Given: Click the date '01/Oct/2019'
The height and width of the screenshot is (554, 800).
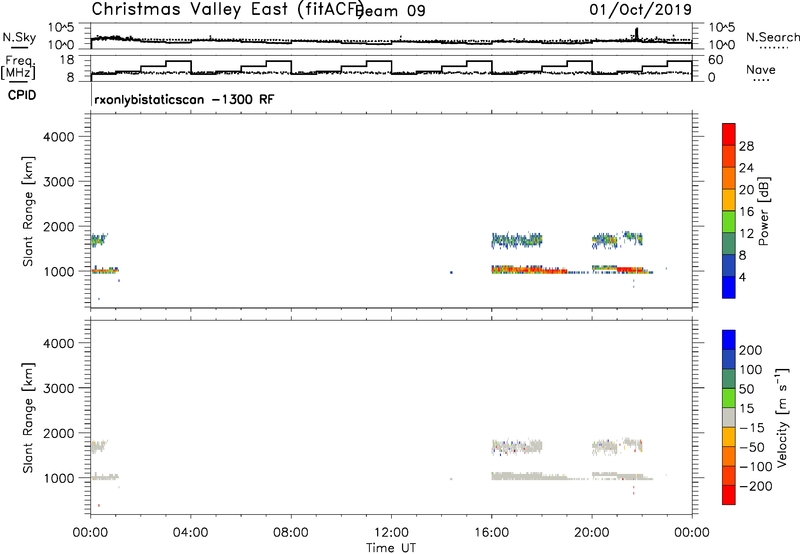Looking at the screenshot, I should (640, 10).
